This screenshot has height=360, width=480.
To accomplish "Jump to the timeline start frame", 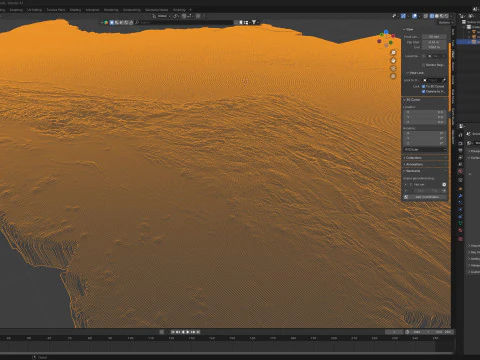I will point(173,332).
